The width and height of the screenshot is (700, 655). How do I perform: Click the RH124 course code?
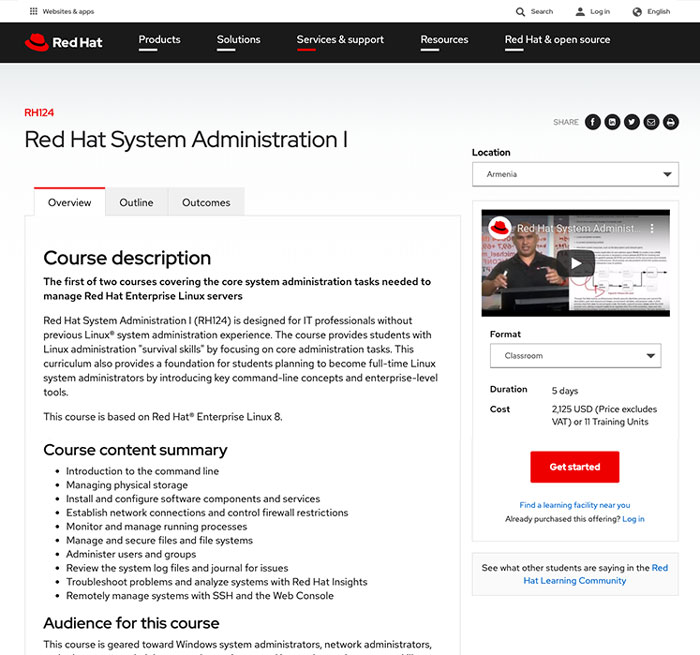39,113
